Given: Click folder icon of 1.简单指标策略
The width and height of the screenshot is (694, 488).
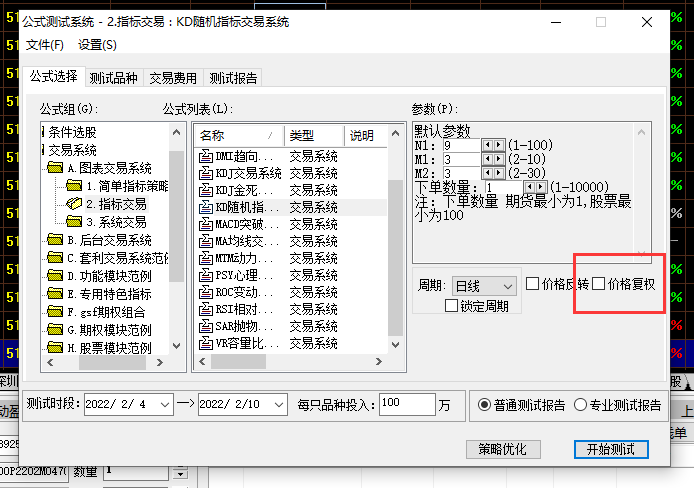Looking at the screenshot, I should pyautogui.click(x=74, y=185).
